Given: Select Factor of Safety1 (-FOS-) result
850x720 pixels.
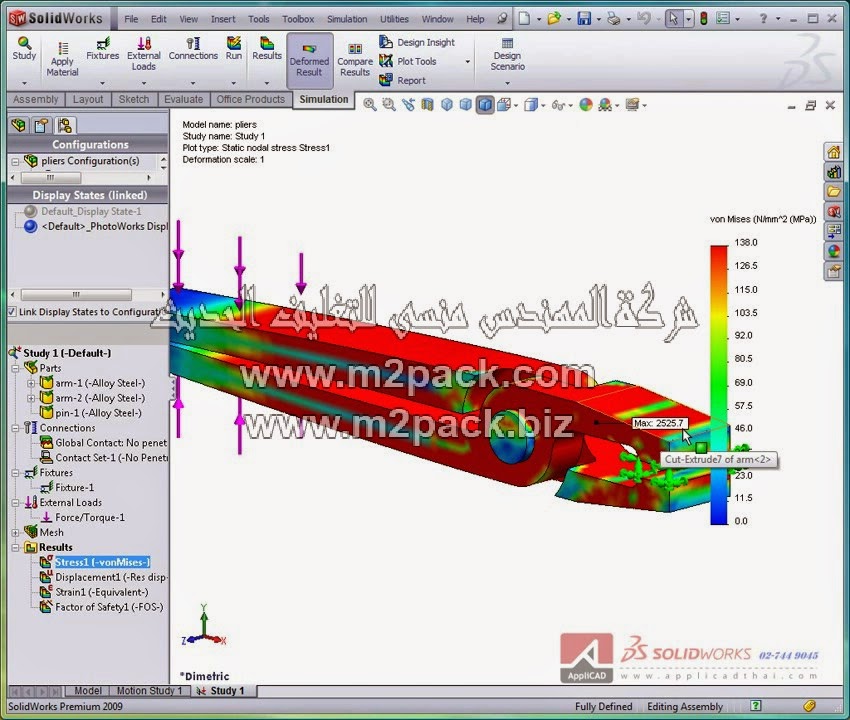Looking at the screenshot, I should [x=102, y=607].
